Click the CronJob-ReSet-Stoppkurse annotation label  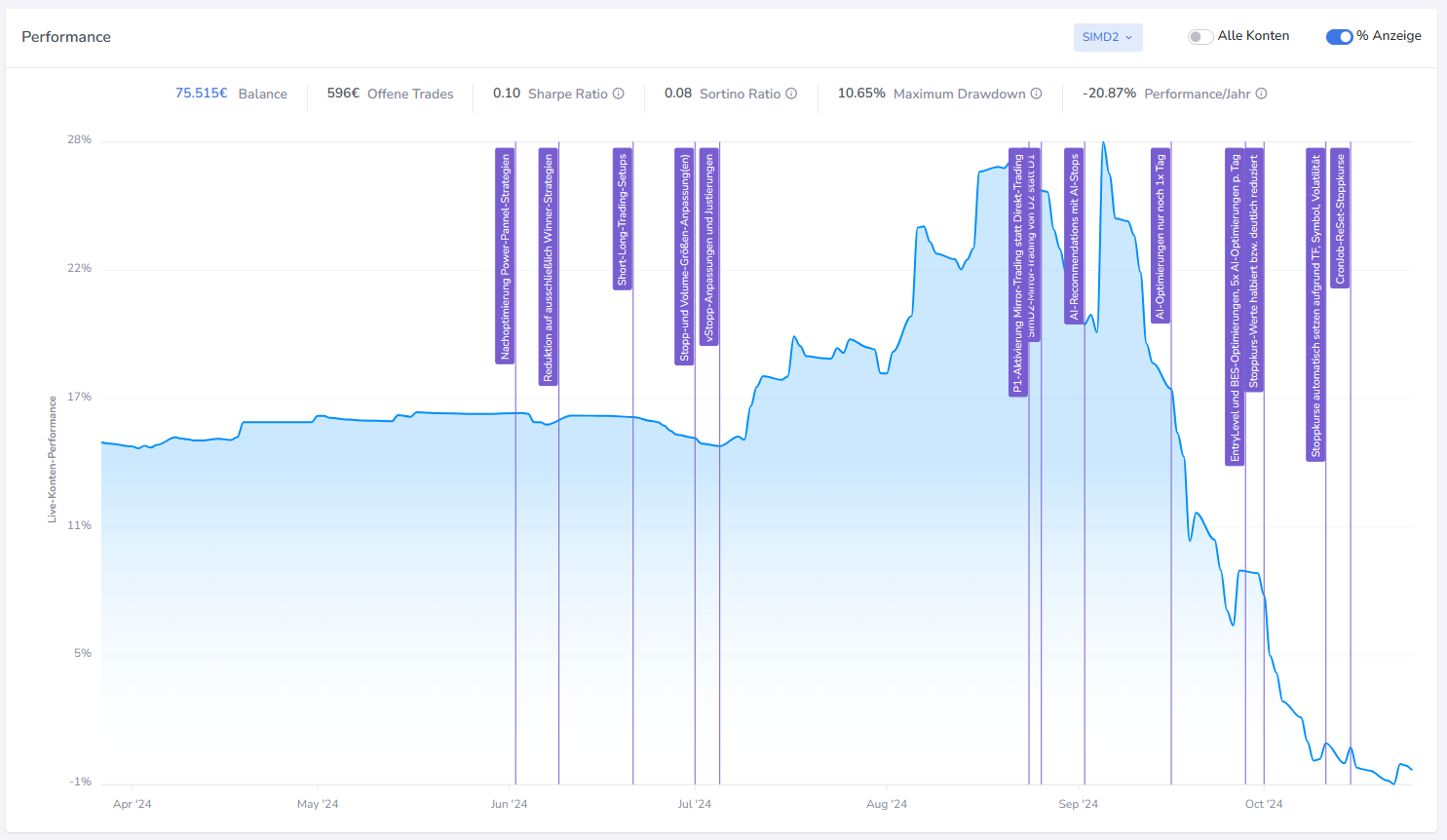(x=1340, y=218)
